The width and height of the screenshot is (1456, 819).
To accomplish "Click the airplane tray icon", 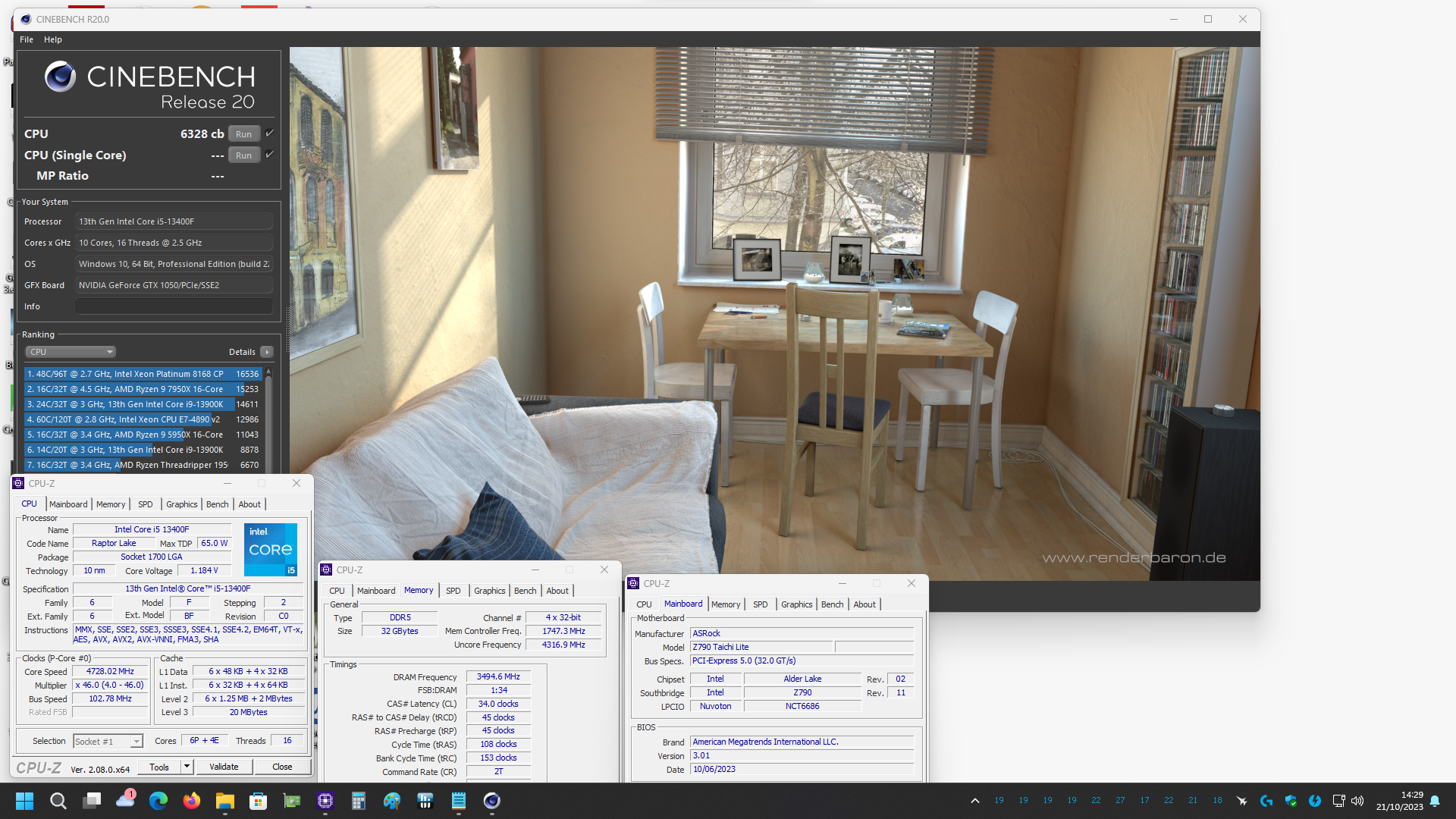I will [x=1242, y=801].
